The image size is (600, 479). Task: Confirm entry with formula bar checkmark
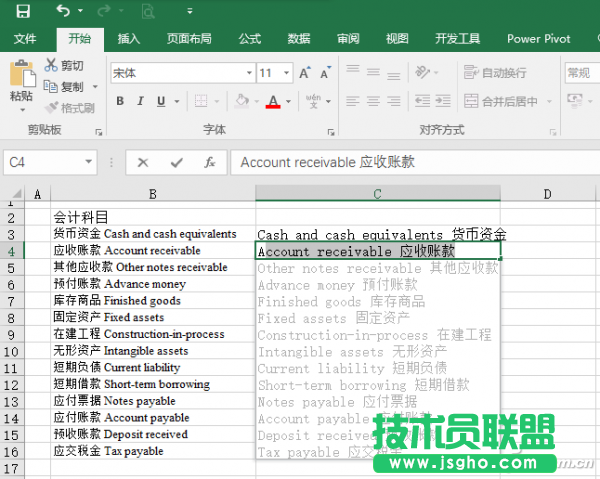pyautogui.click(x=177, y=163)
